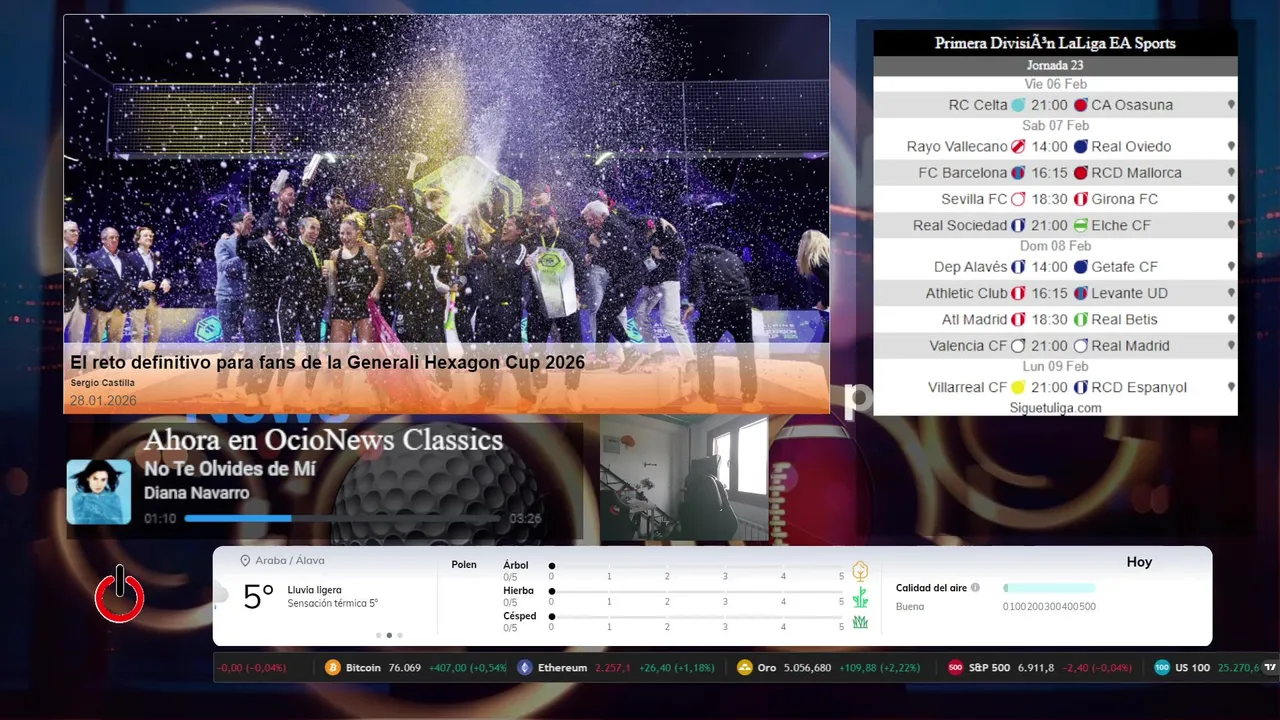Select the Hoy tab in weather widget
Image resolution: width=1280 pixels, height=720 pixels.
1139,562
